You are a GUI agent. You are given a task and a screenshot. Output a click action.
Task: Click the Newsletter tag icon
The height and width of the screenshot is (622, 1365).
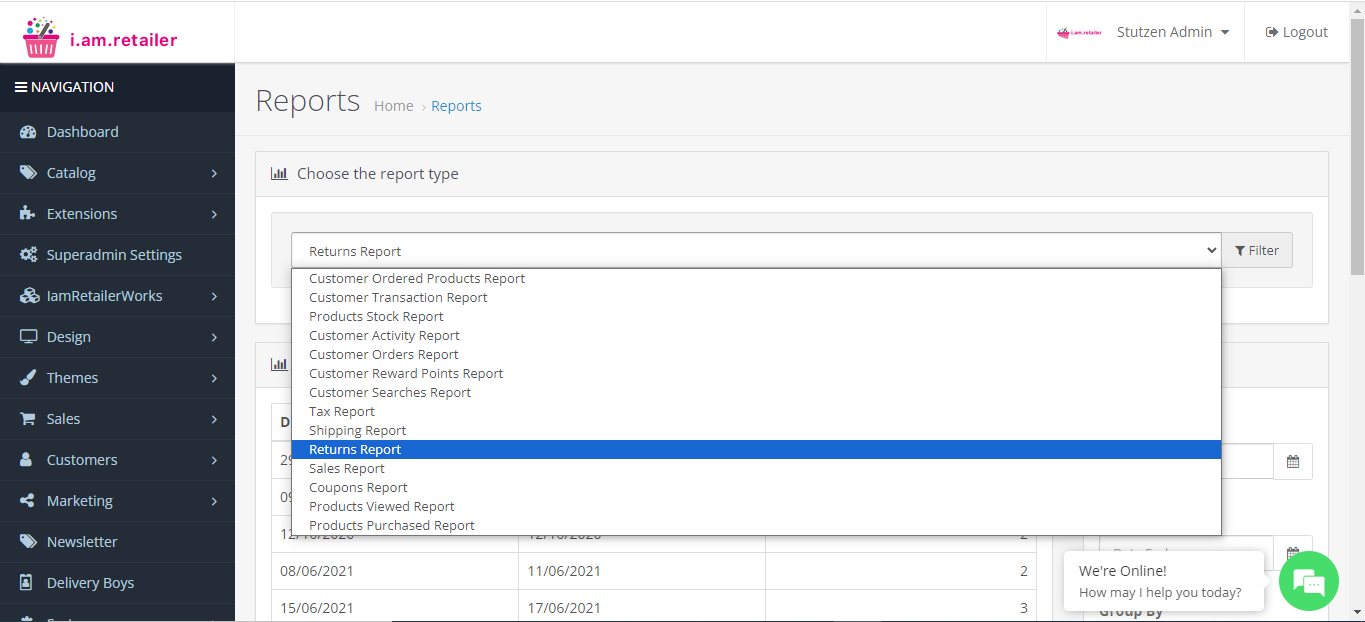coord(28,542)
